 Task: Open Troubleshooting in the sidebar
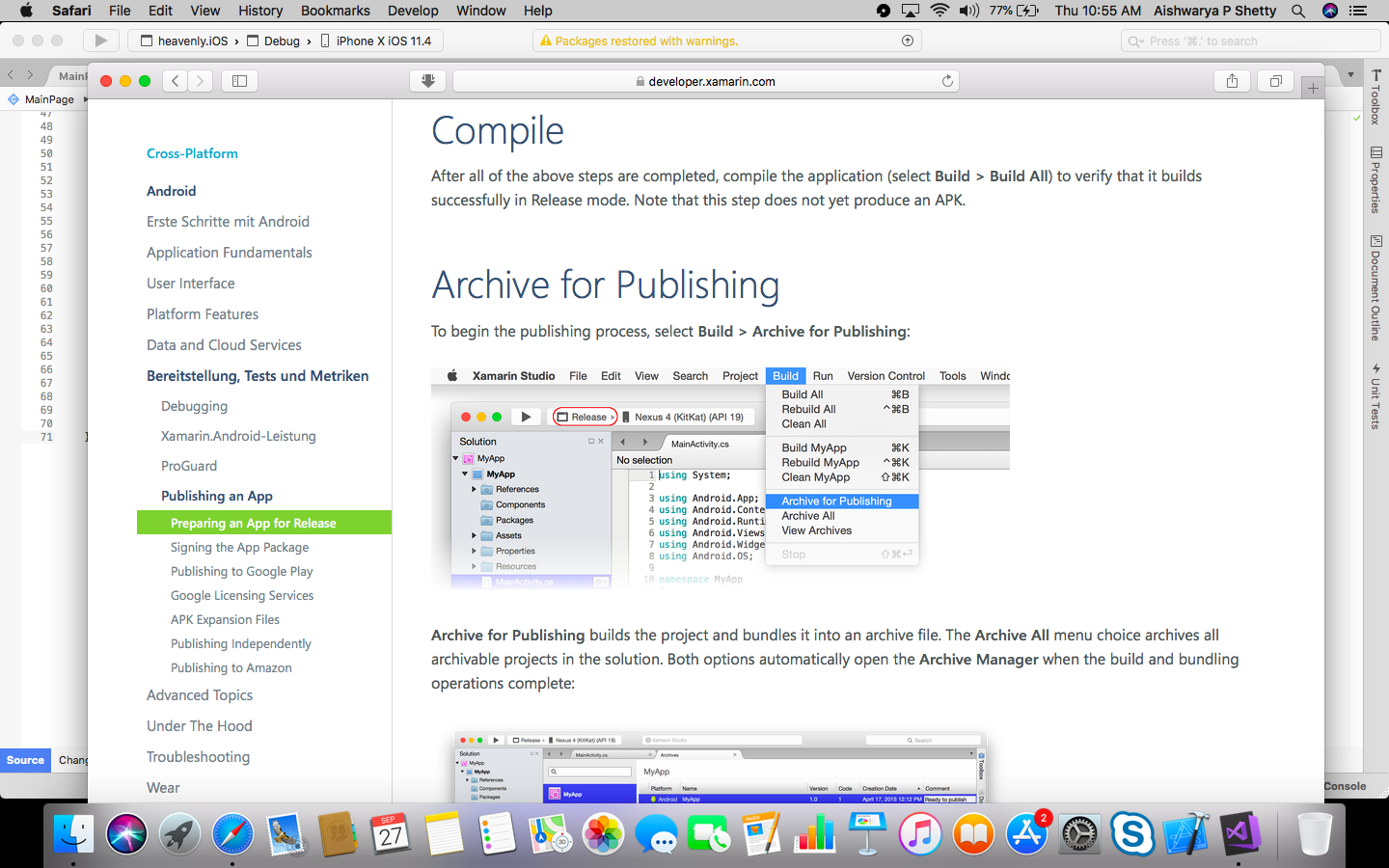[198, 757]
